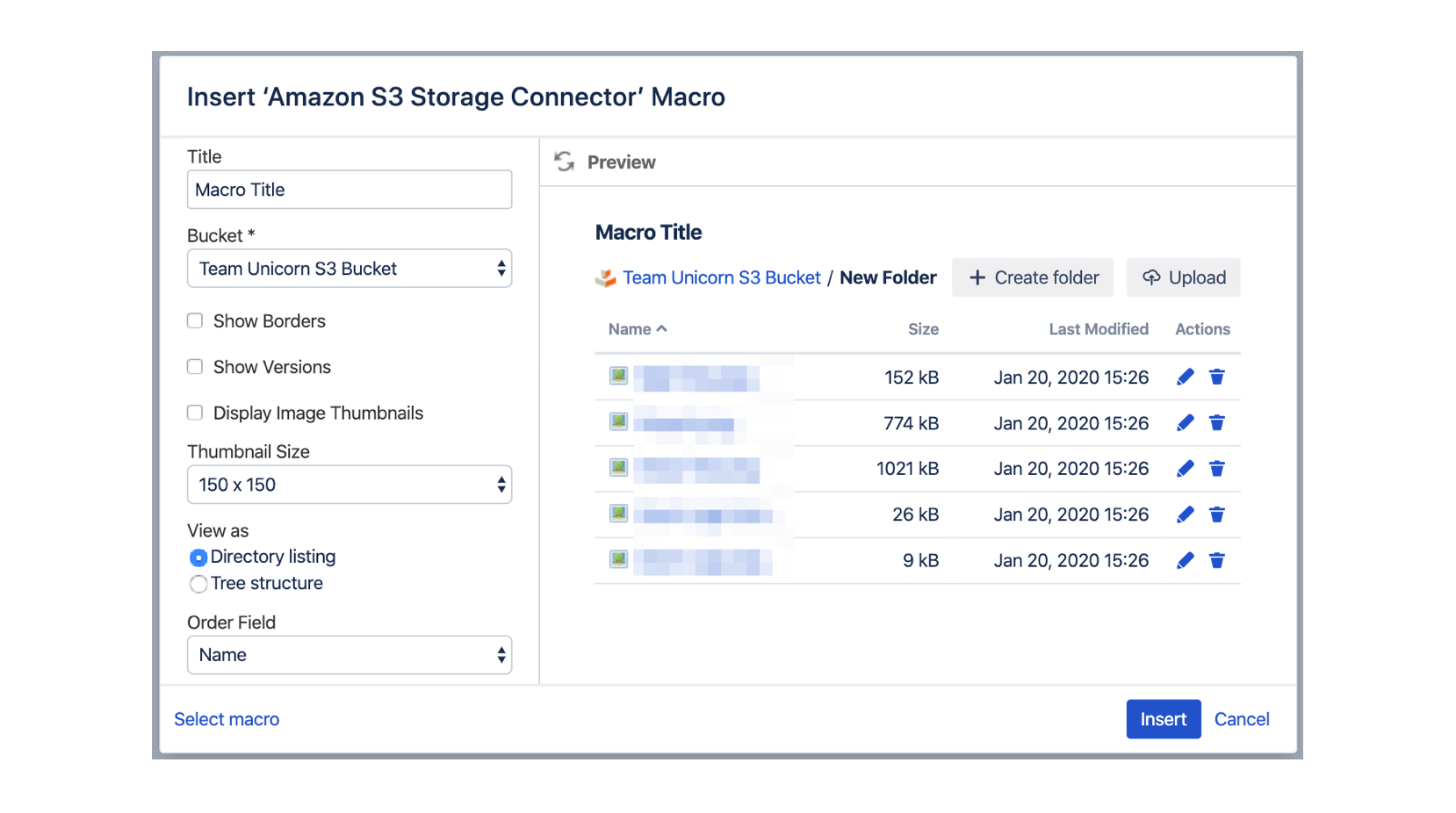
Task: Click the Upload button
Action: 1184,277
